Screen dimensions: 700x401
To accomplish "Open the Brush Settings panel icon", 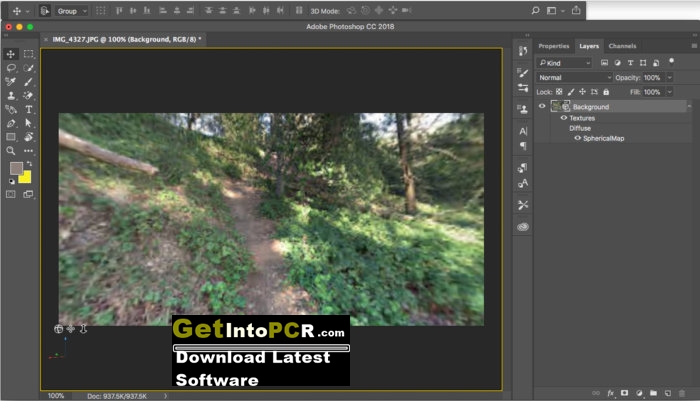I will (523, 72).
